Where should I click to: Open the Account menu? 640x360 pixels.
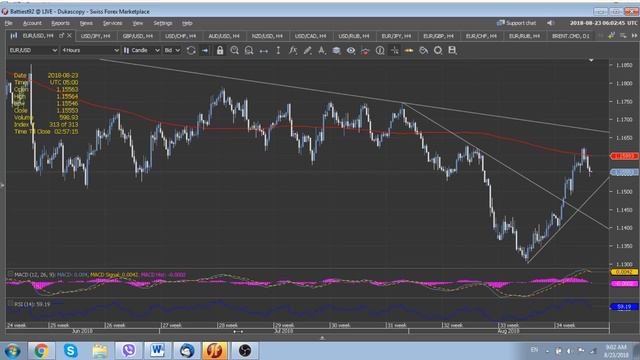pyautogui.click(x=32, y=23)
